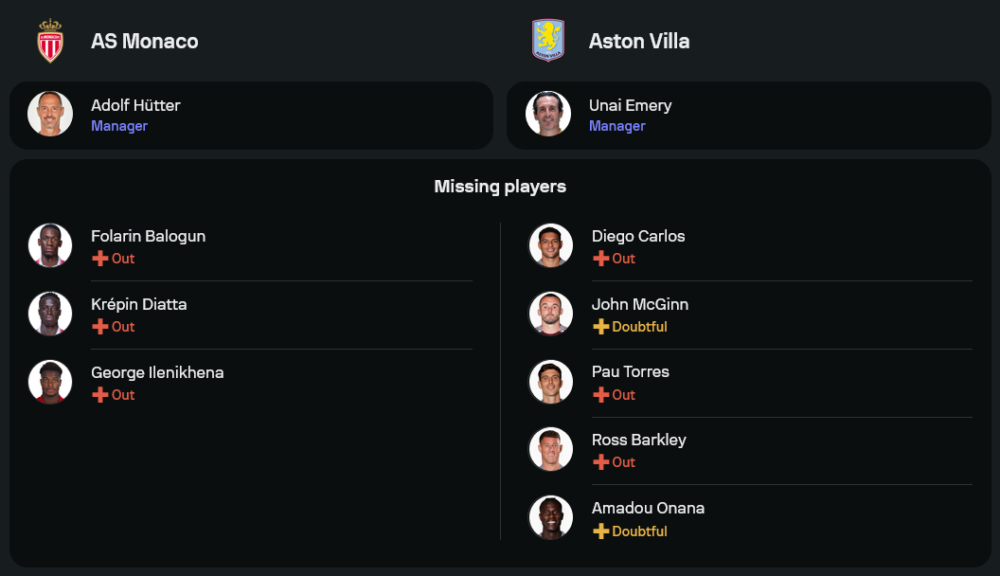Click the Unai Emery manager name

630,105
